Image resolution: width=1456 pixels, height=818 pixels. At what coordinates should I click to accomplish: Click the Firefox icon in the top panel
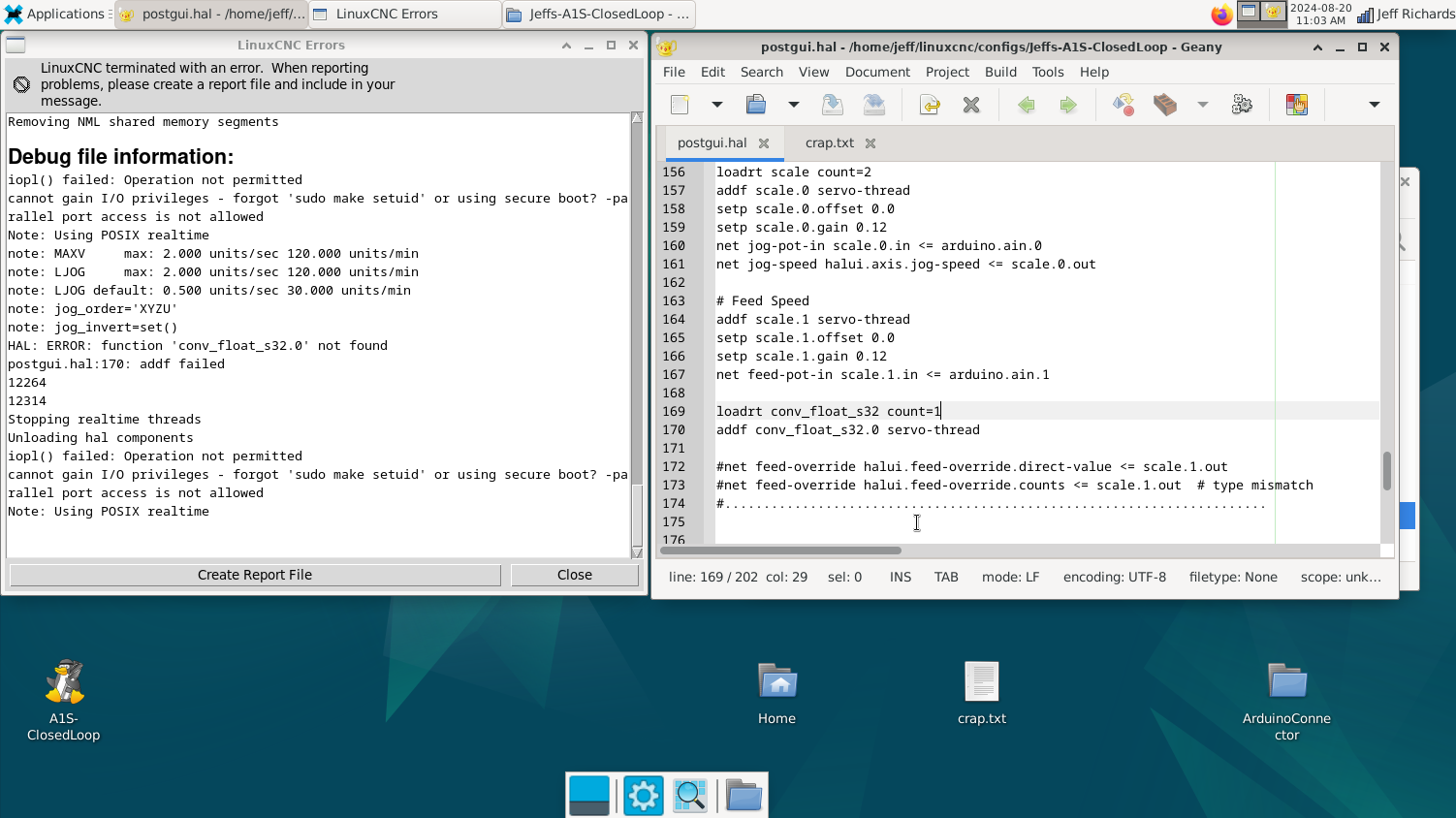coord(1222,15)
